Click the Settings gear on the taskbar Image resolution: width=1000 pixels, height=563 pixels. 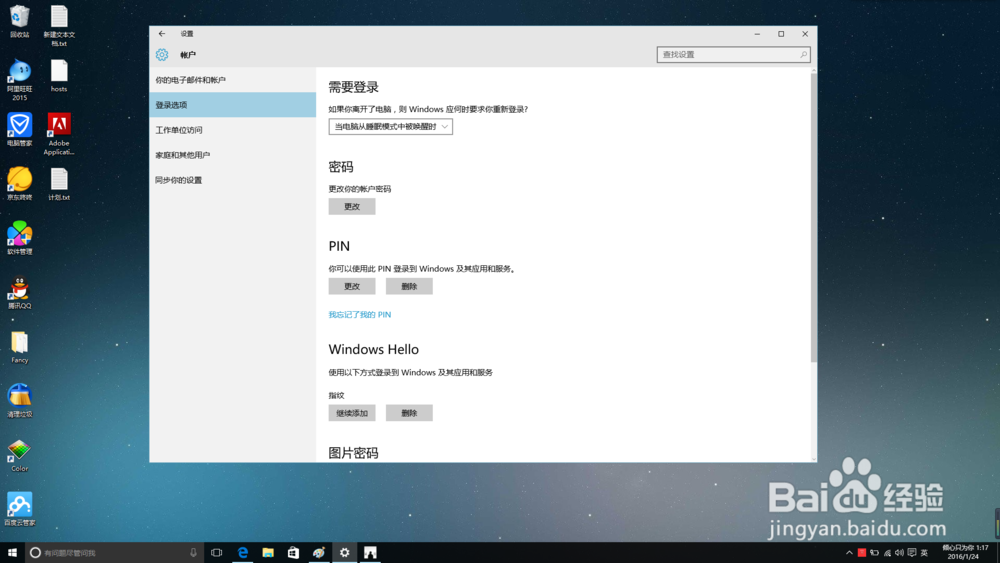tap(344, 553)
